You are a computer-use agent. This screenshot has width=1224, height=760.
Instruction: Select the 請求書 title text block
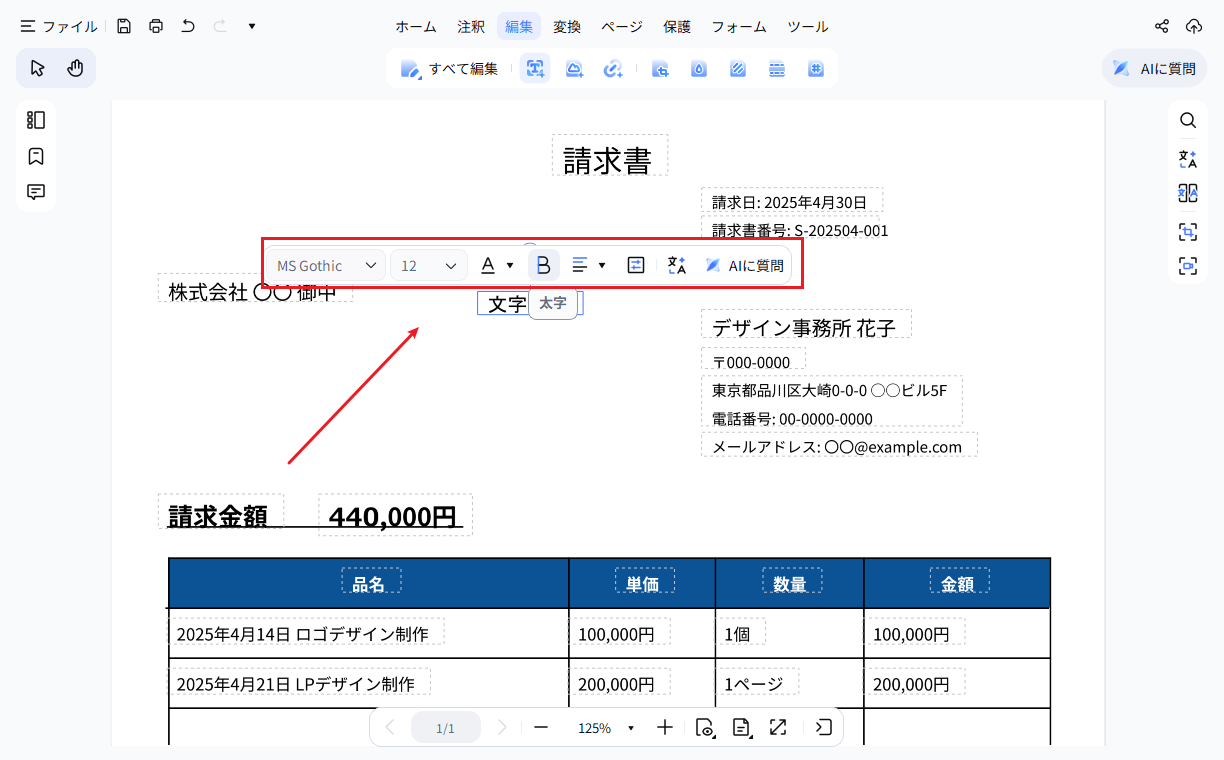(x=609, y=156)
